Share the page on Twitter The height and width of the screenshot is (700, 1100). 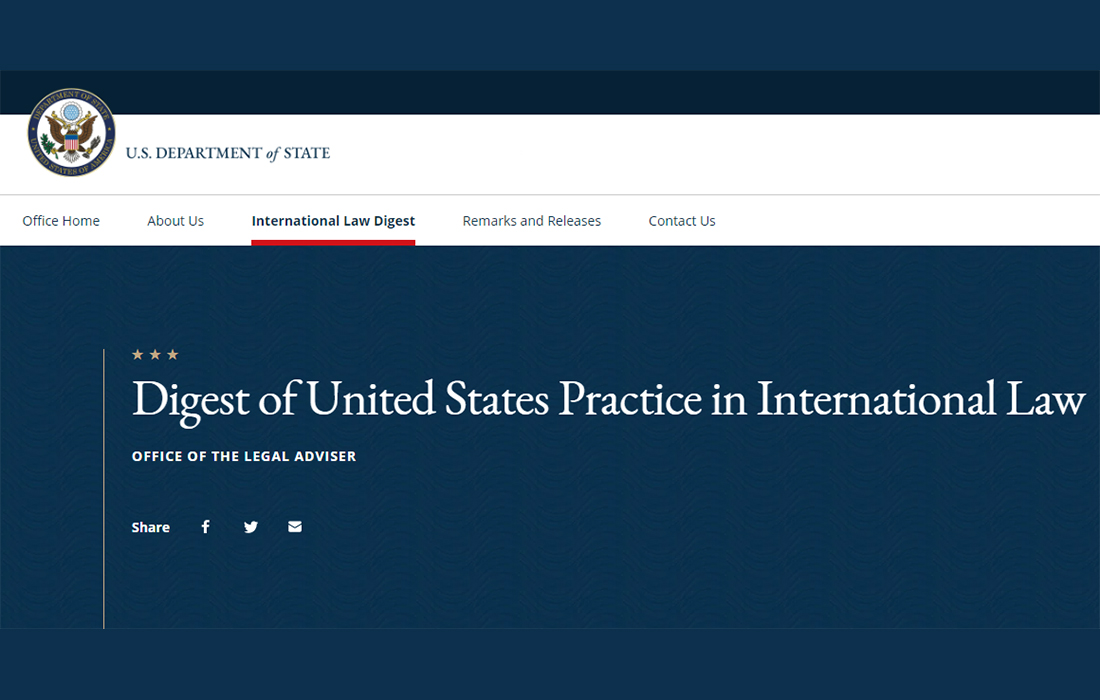(x=250, y=527)
